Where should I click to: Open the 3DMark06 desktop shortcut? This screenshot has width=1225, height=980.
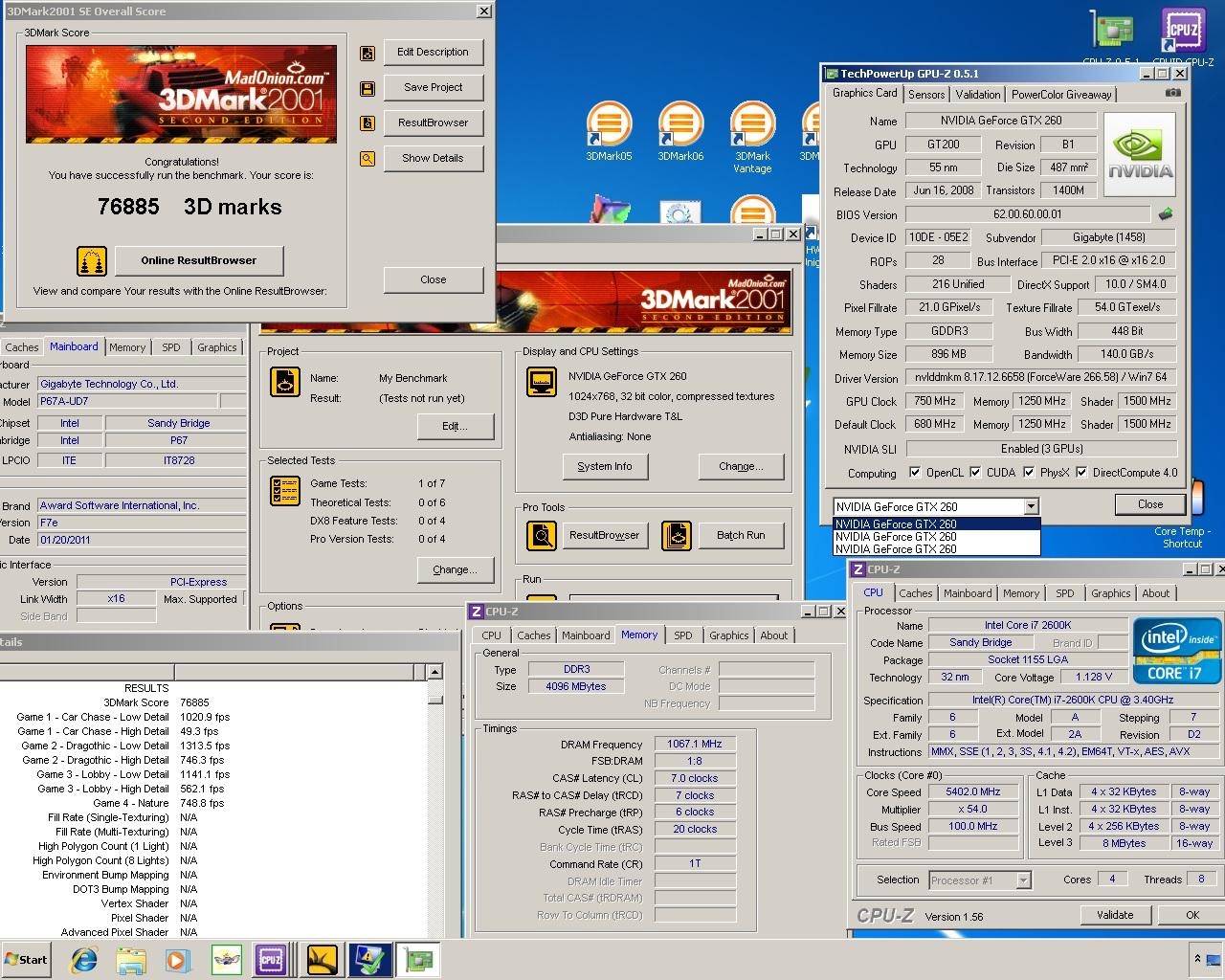pos(680,131)
